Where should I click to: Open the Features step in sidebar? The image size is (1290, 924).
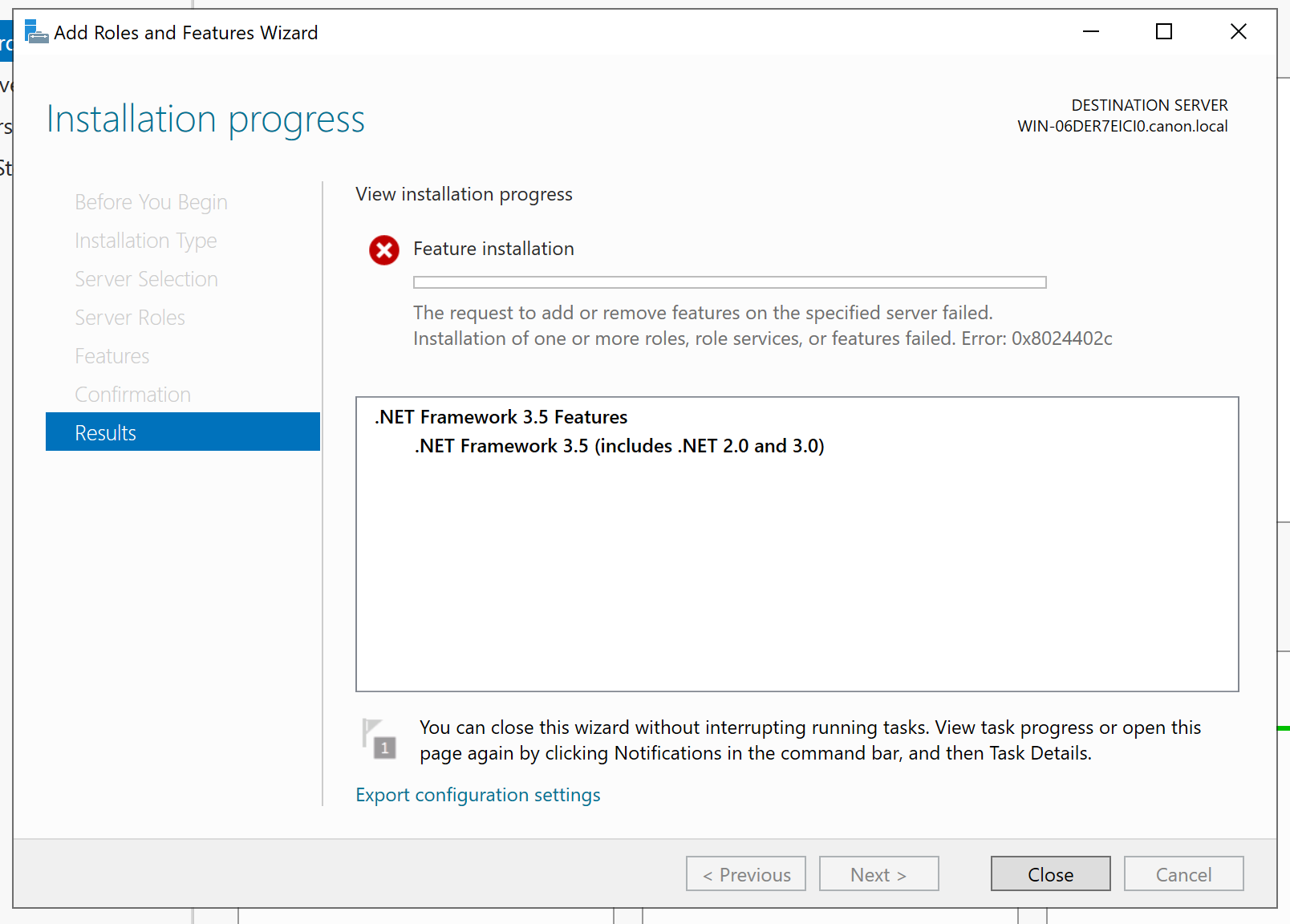[112, 356]
